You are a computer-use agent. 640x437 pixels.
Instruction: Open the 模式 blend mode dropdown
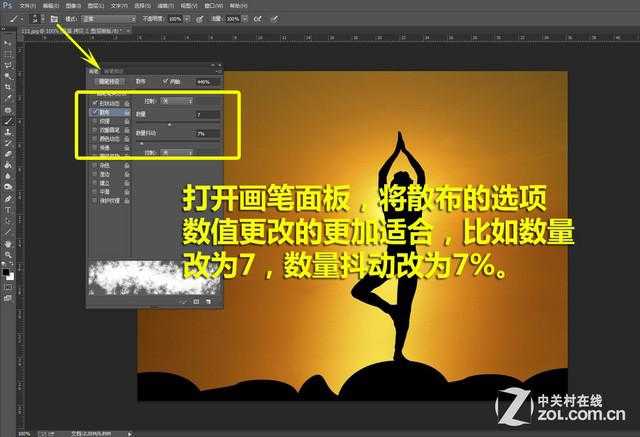(x=108, y=18)
